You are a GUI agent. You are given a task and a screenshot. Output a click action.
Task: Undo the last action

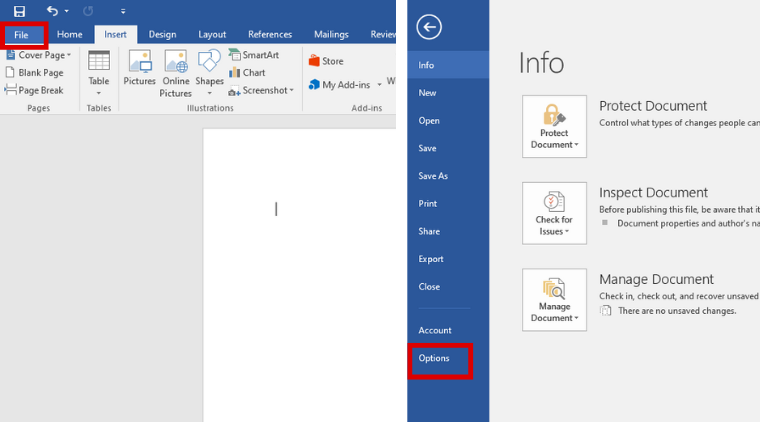pyautogui.click(x=52, y=11)
